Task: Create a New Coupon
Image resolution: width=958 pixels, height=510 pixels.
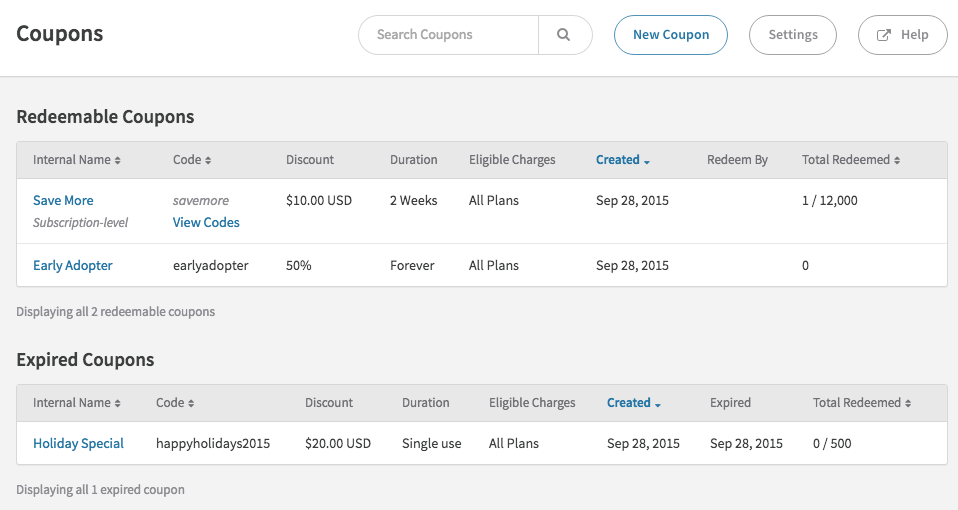Action: tap(670, 35)
